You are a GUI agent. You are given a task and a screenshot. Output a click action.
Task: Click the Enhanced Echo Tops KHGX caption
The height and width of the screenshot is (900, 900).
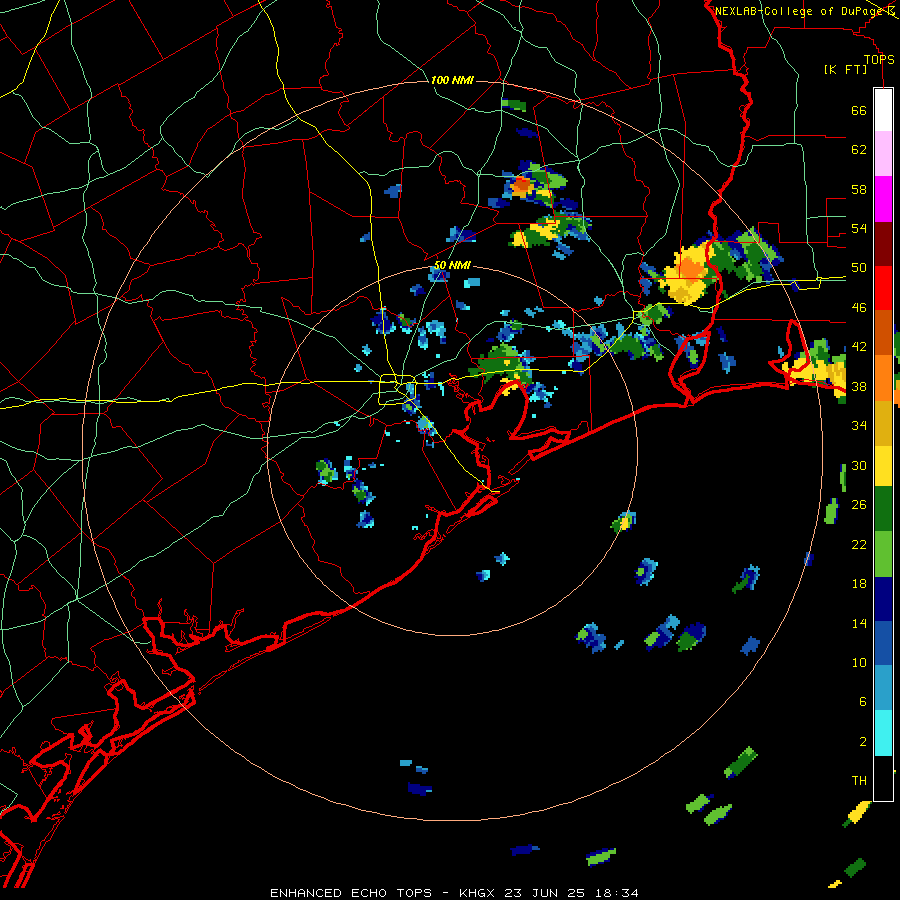click(x=454, y=893)
